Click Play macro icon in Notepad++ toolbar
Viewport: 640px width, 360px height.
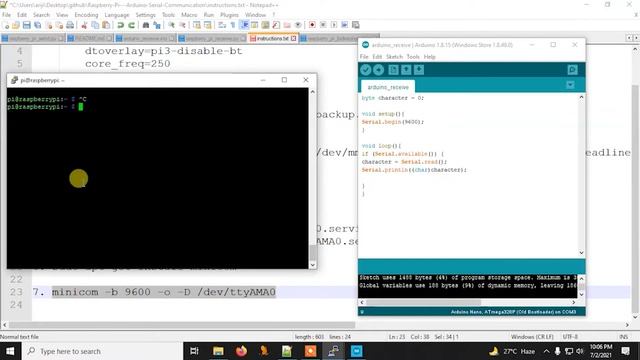tap(334, 25)
